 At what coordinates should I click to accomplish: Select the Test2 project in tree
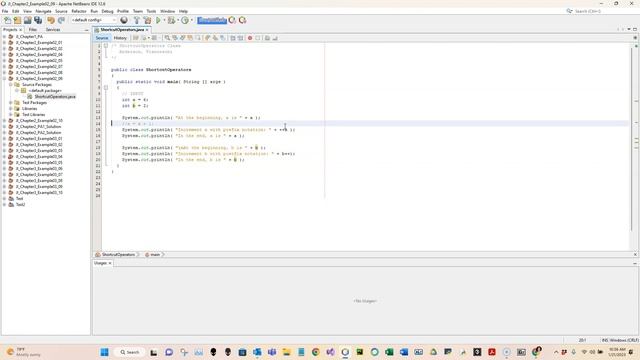click(20, 204)
